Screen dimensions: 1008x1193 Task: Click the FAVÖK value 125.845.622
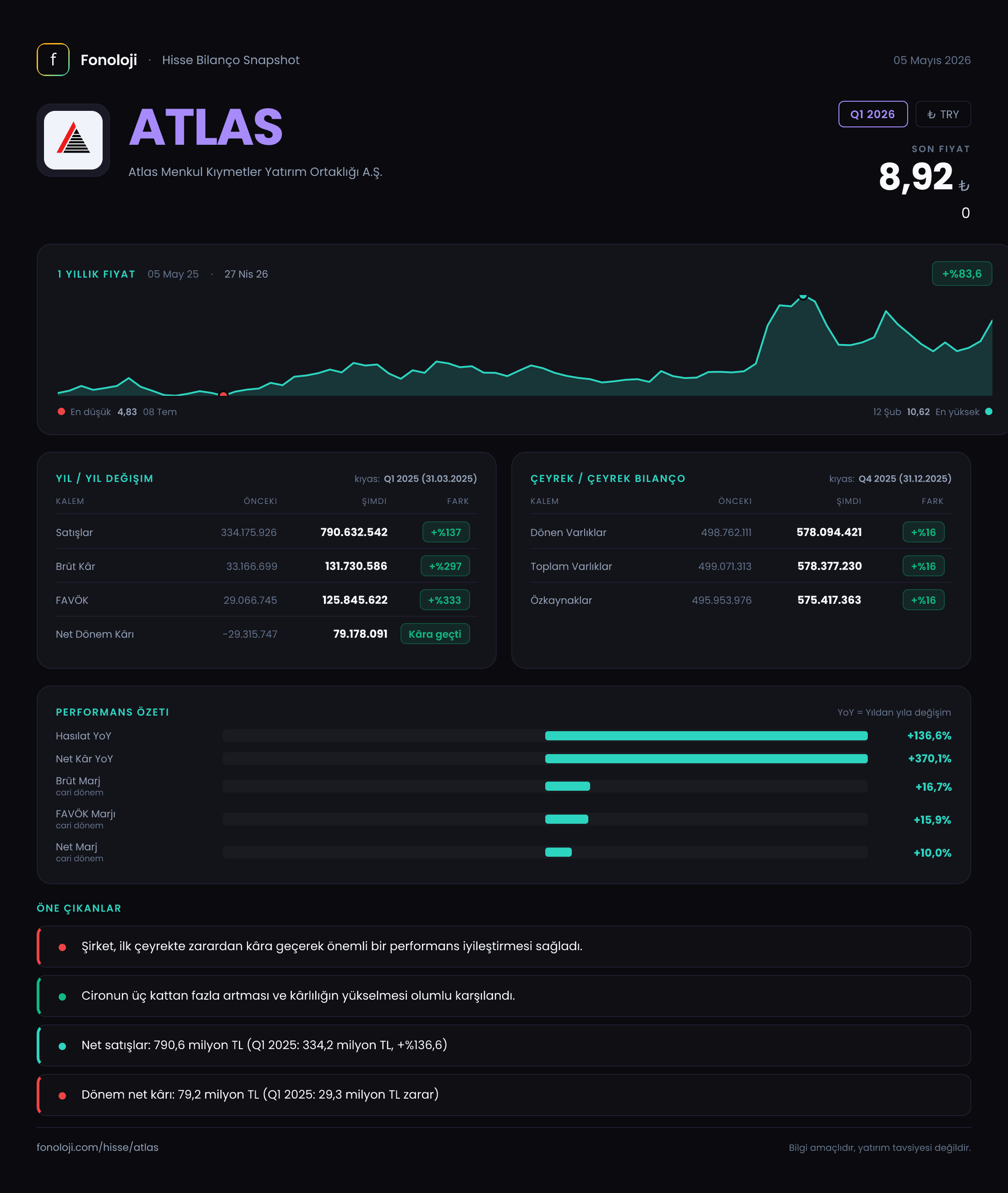click(x=355, y=600)
